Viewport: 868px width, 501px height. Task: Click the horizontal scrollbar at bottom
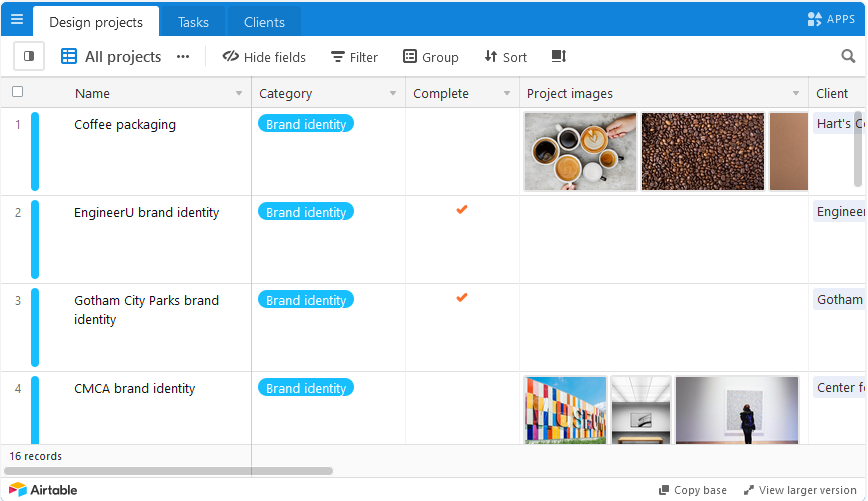click(168, 470)
